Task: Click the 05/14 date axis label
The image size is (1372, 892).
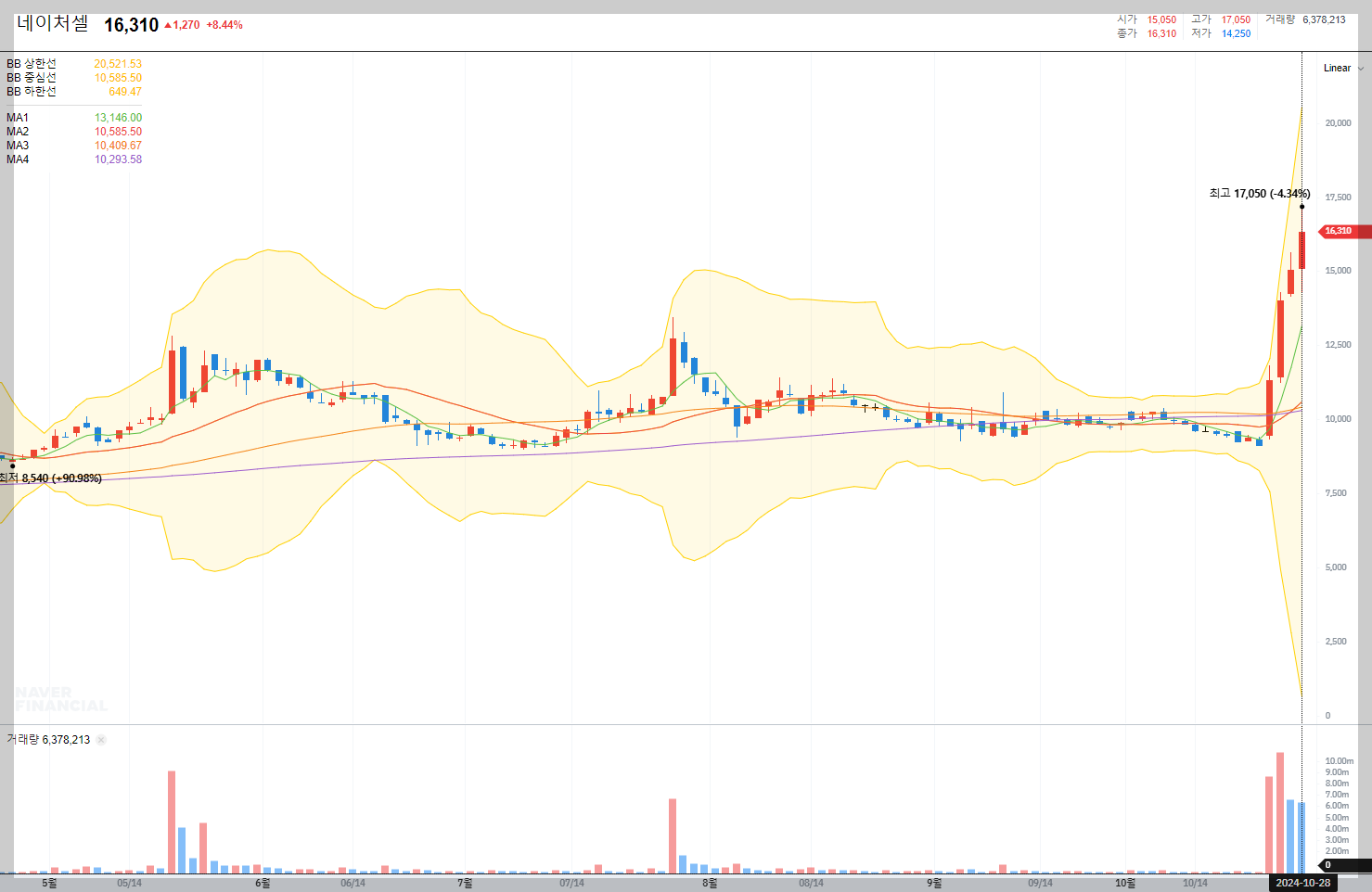Action: [x=129, y=883]
